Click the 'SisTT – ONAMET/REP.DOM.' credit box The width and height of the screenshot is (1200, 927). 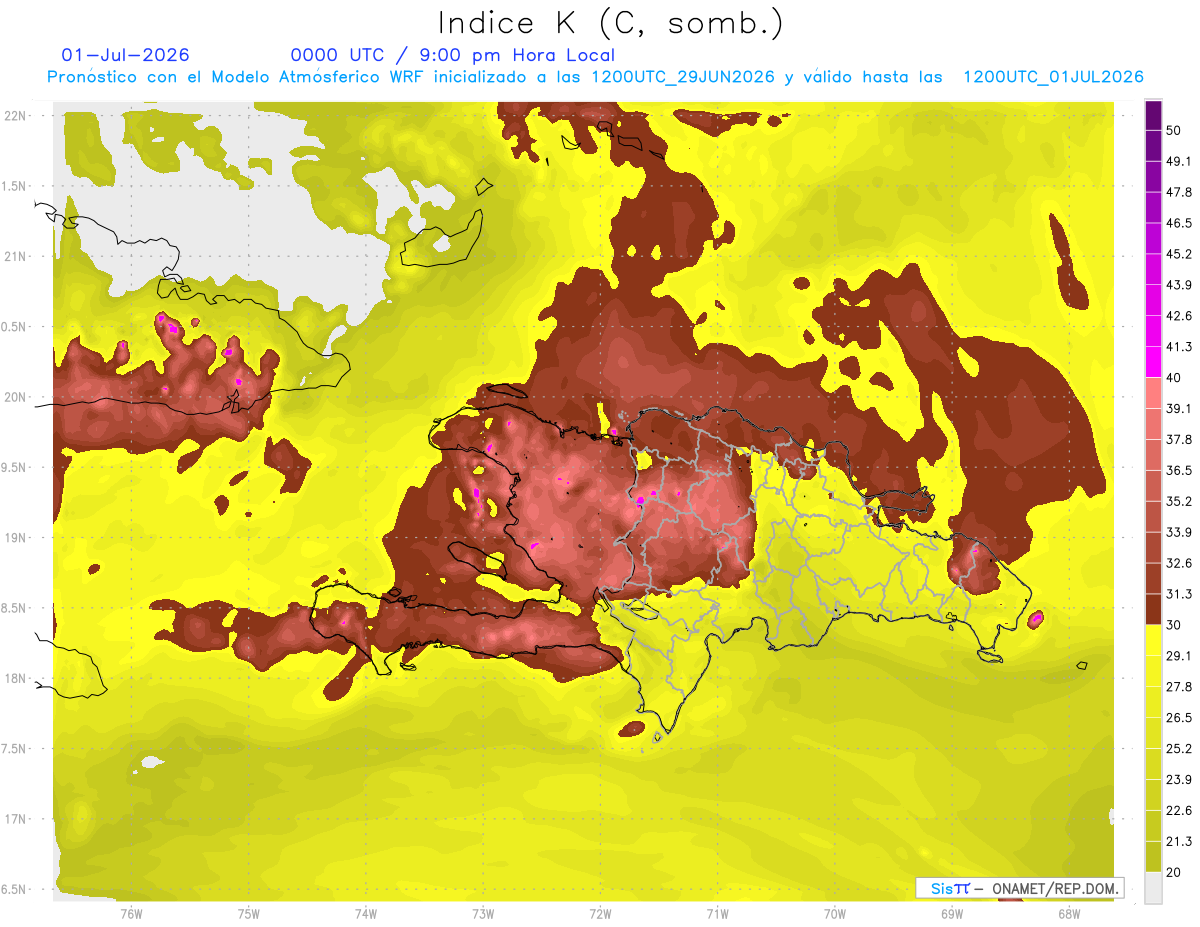pos(1020,888)
